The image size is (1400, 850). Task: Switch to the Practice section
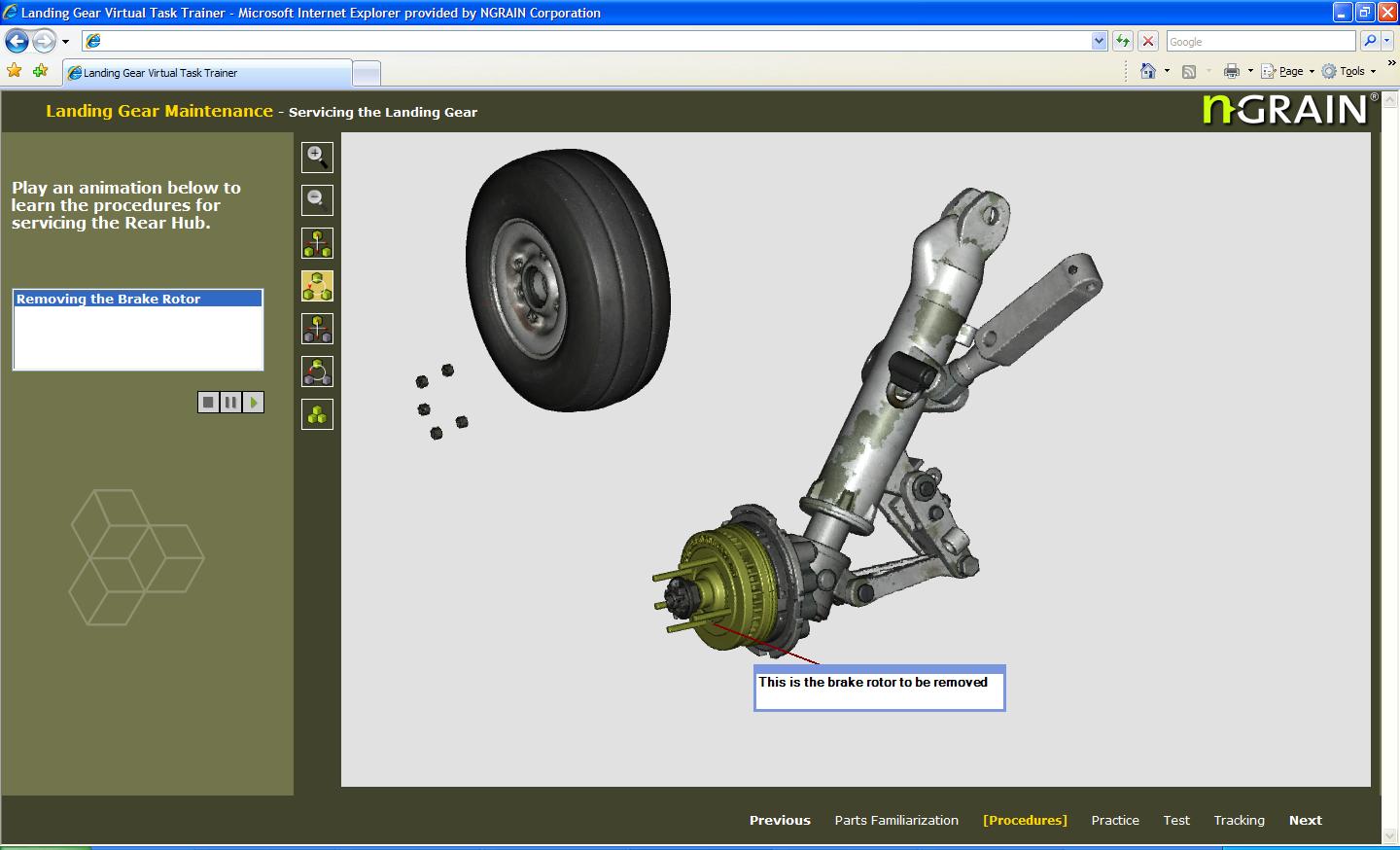point(1115,820)
